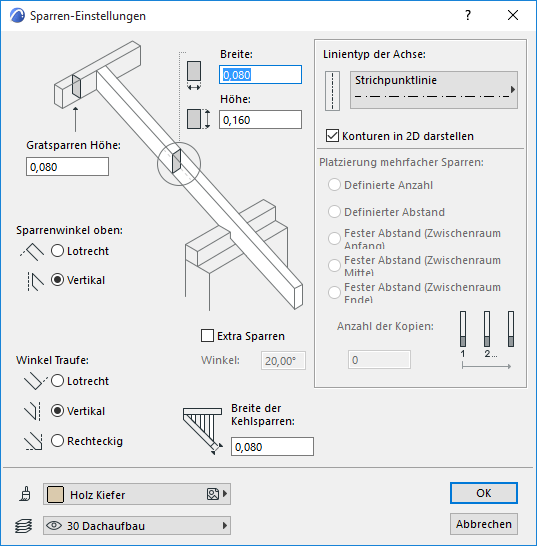Click the width dimension icon next to Breite
Viewport: 537px width, 546px height.
tap(194, 75)
